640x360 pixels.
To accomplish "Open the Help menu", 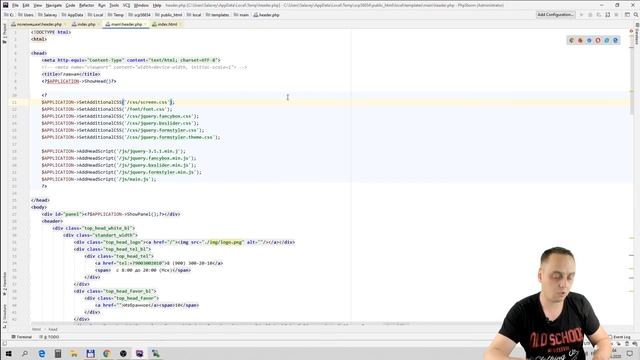I will pyautogui.click(x=157, y=5).
